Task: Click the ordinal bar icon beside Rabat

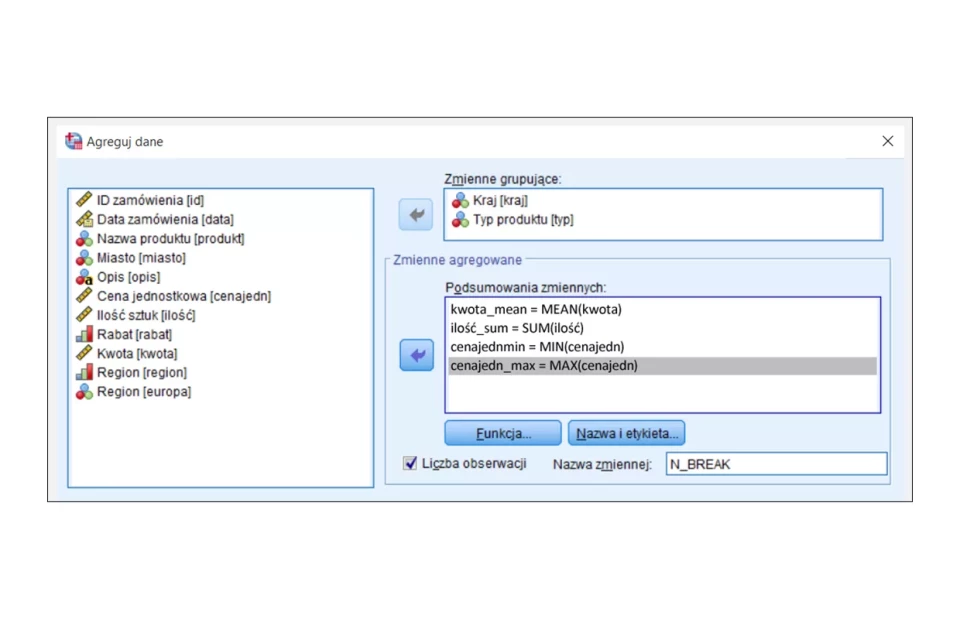Action: click(x=84, y=334)
